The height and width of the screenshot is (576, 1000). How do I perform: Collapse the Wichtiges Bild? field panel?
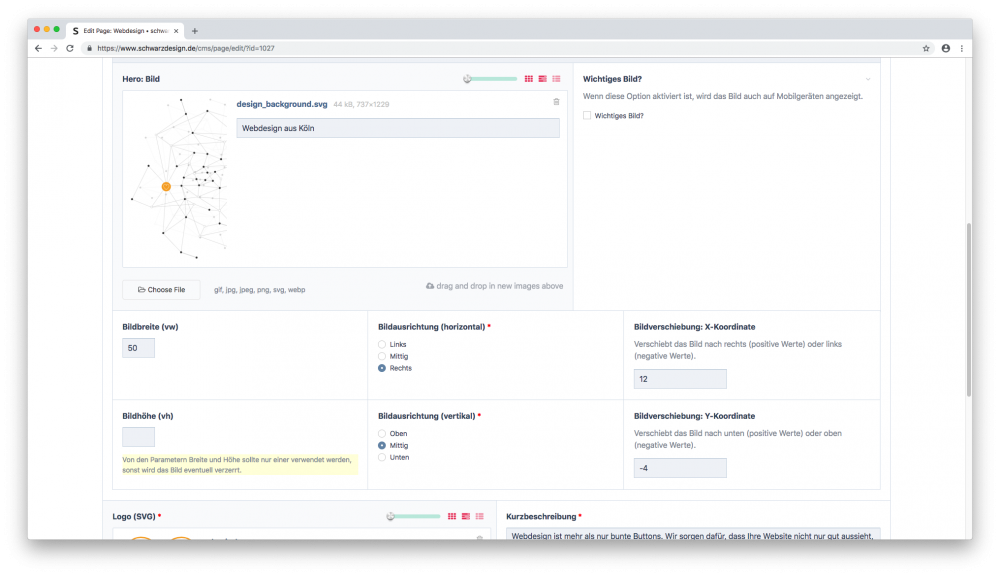(x=867, y=79)
